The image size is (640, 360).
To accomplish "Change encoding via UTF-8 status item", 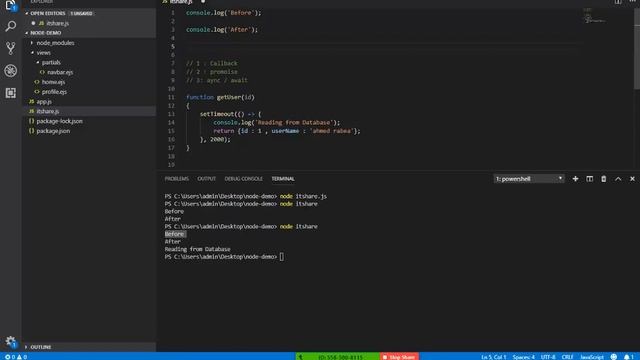I will 548,357.
